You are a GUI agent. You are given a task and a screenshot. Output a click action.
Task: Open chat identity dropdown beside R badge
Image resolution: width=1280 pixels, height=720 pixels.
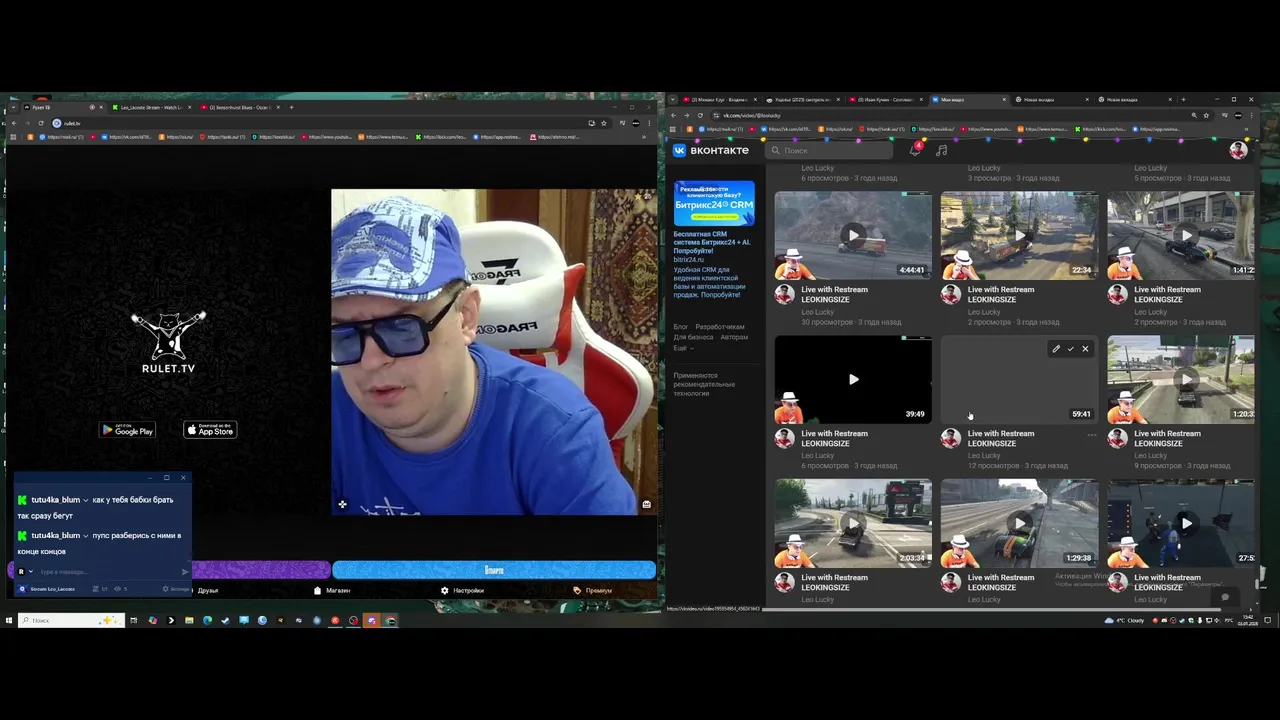coord(31,572)
